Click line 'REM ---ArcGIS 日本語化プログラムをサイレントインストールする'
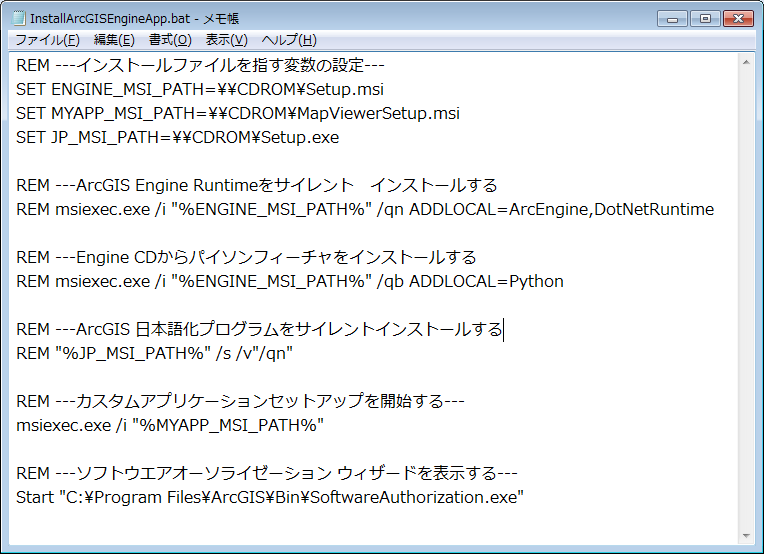 pyautogui.click(x=259, y=329)
